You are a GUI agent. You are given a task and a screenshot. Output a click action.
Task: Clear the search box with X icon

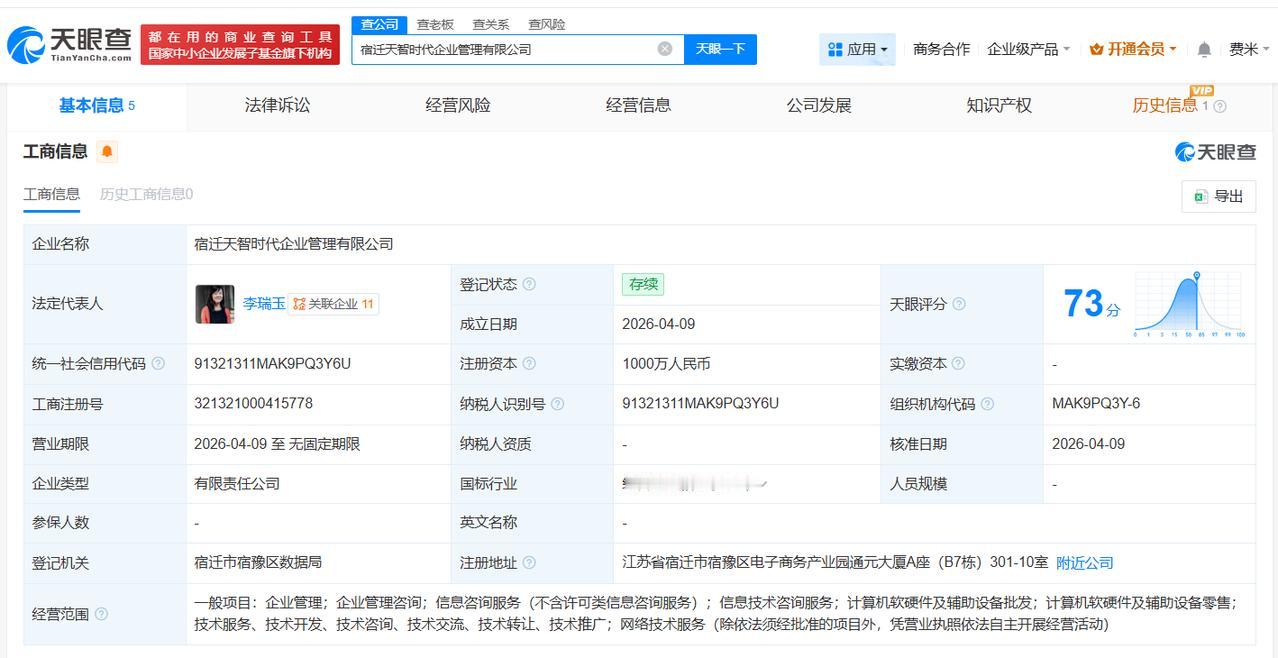pyautogui.click(x=664, y=49)
